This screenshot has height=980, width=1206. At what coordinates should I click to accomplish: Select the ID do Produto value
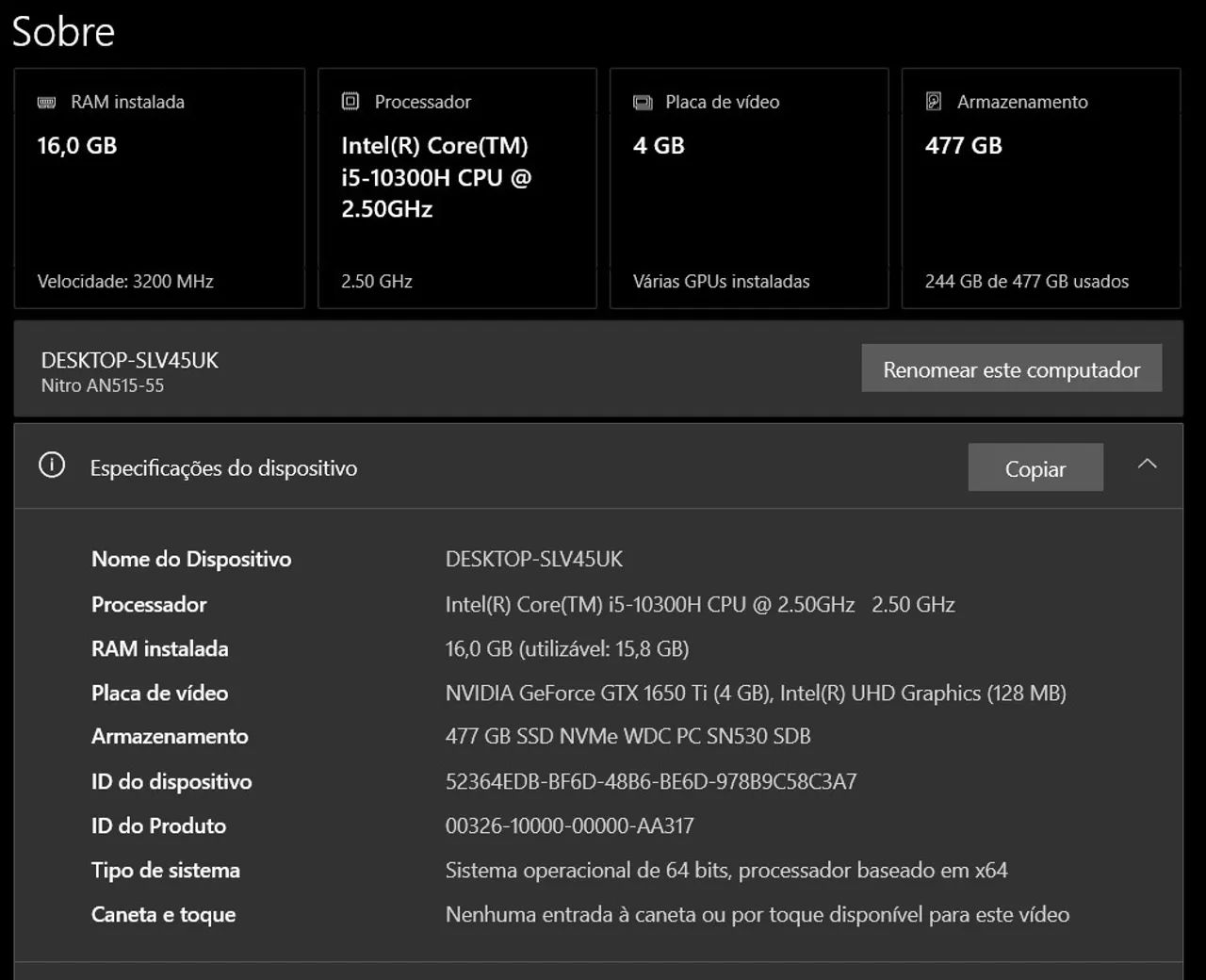569,825
